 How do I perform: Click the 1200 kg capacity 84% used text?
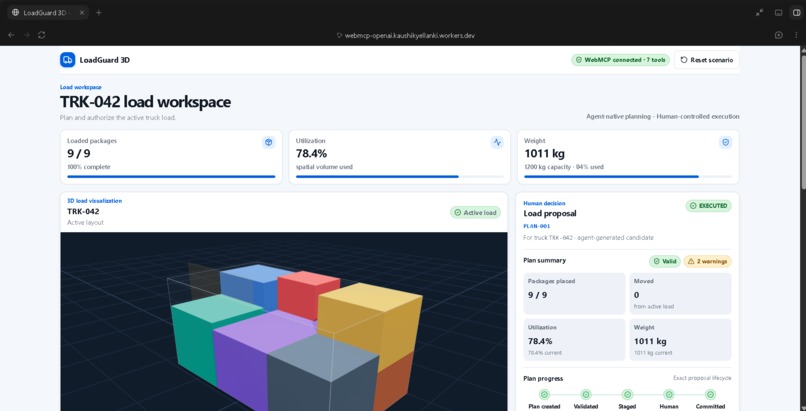click(564, 167)
